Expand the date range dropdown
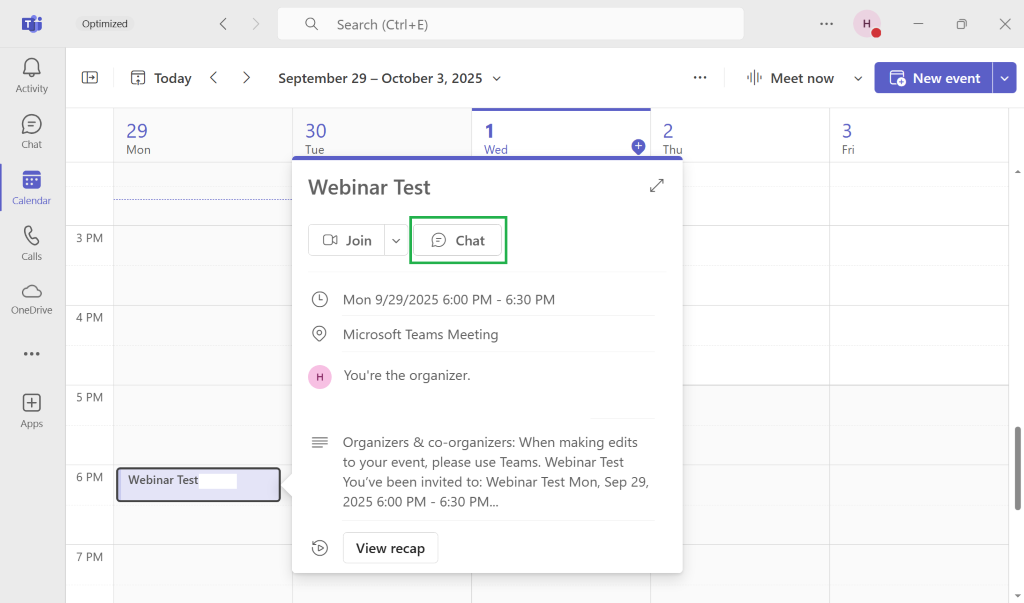Image resolution: width=1024 pixels, height=603 pixels. (x=496, y=78)
